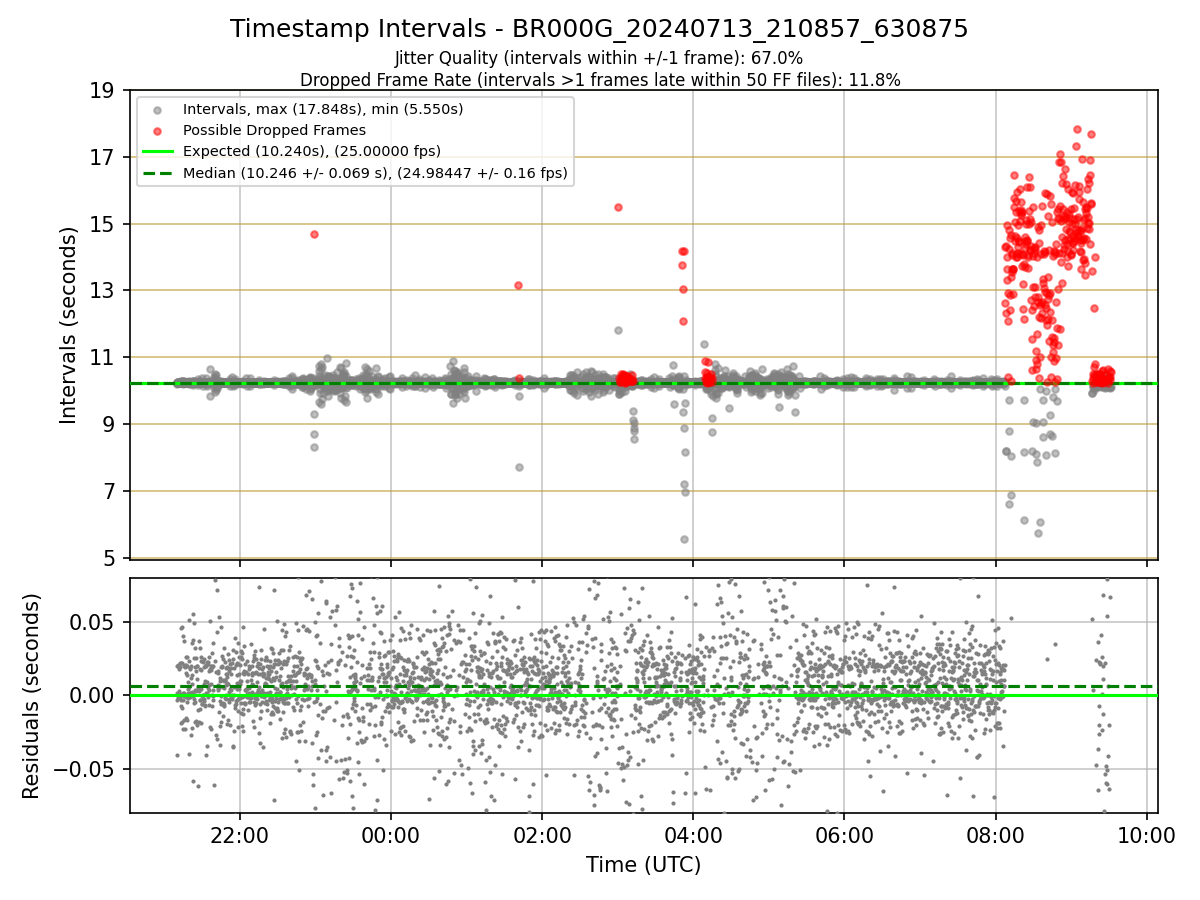Click the isolated red point at 13.2s before 02:00
This screenshot has width=1200, height=900.
point(518,285)
